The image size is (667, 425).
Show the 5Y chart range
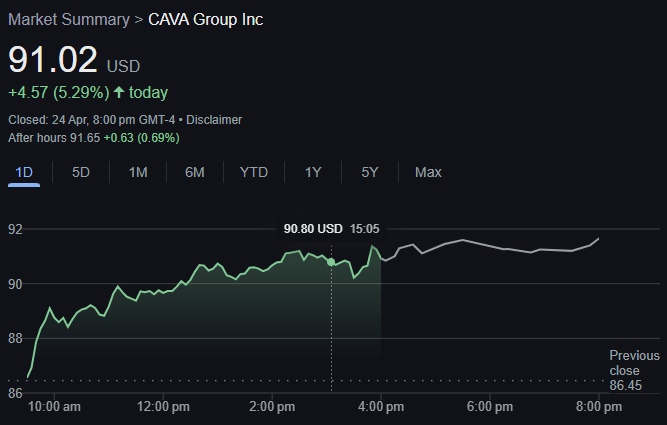[x=370, y=172]
